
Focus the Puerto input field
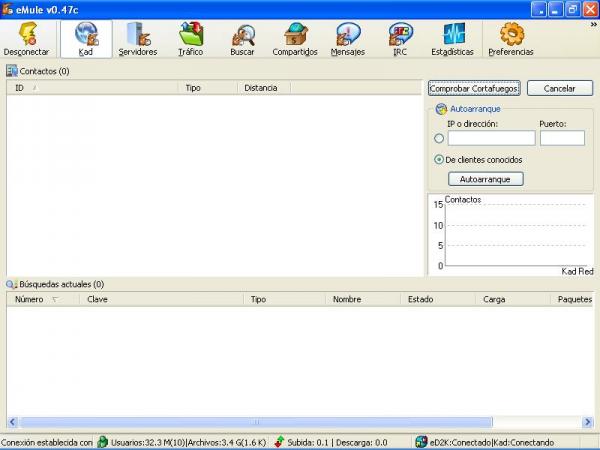[x=562, y=138]
